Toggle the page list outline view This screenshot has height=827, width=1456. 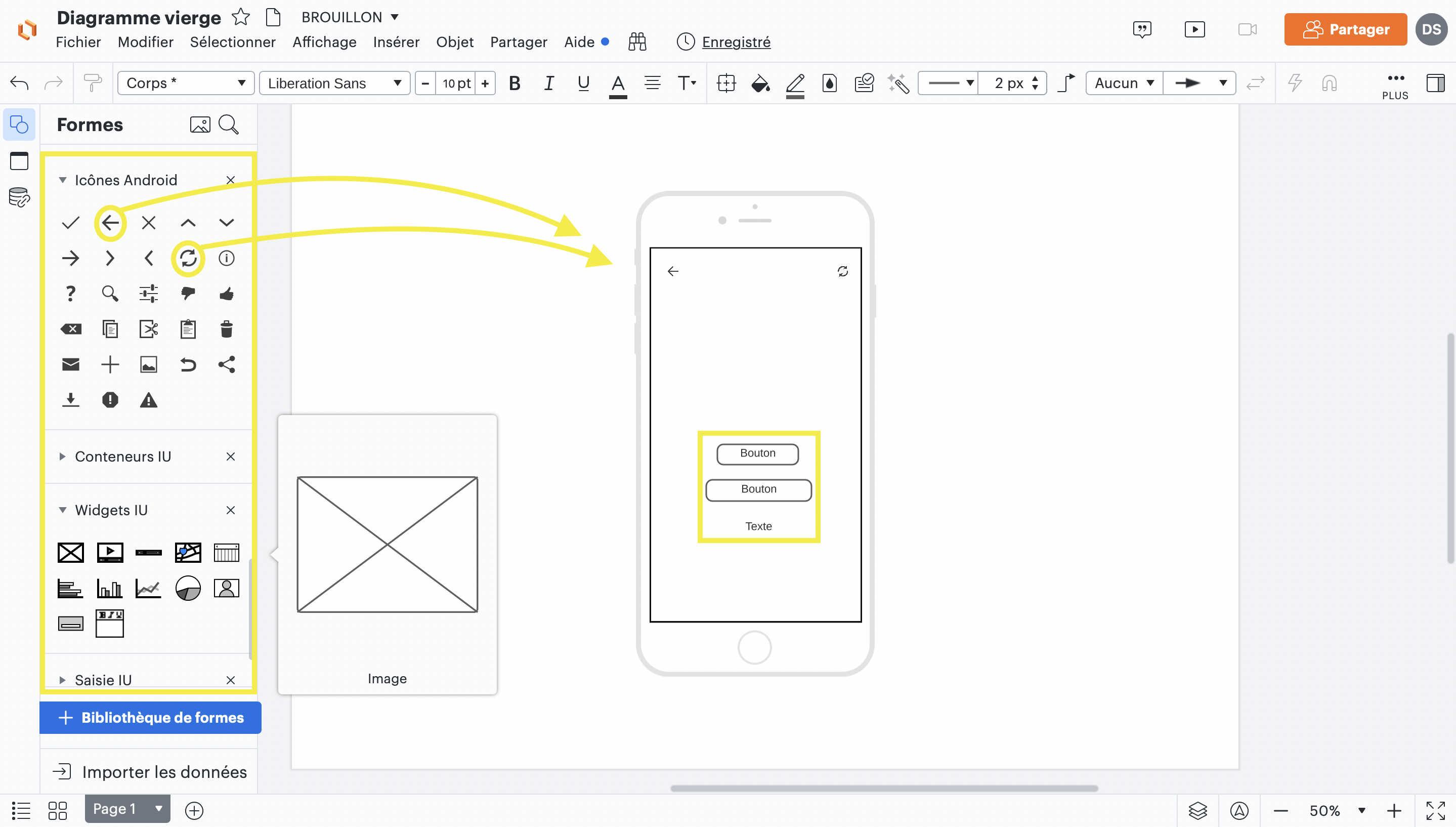[21, 810]
